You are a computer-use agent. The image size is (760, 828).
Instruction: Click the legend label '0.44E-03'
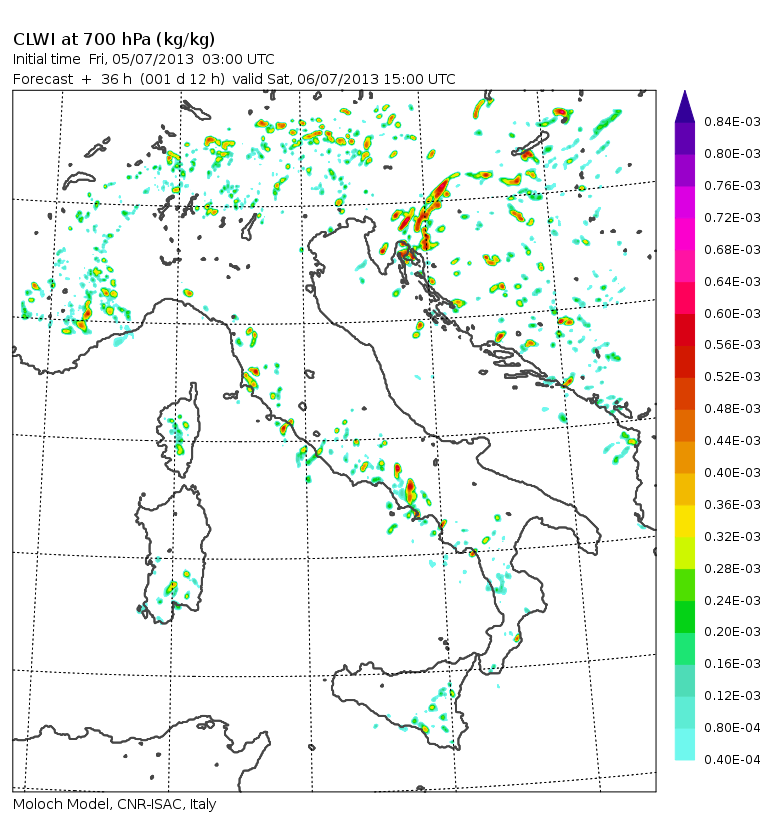732,440
